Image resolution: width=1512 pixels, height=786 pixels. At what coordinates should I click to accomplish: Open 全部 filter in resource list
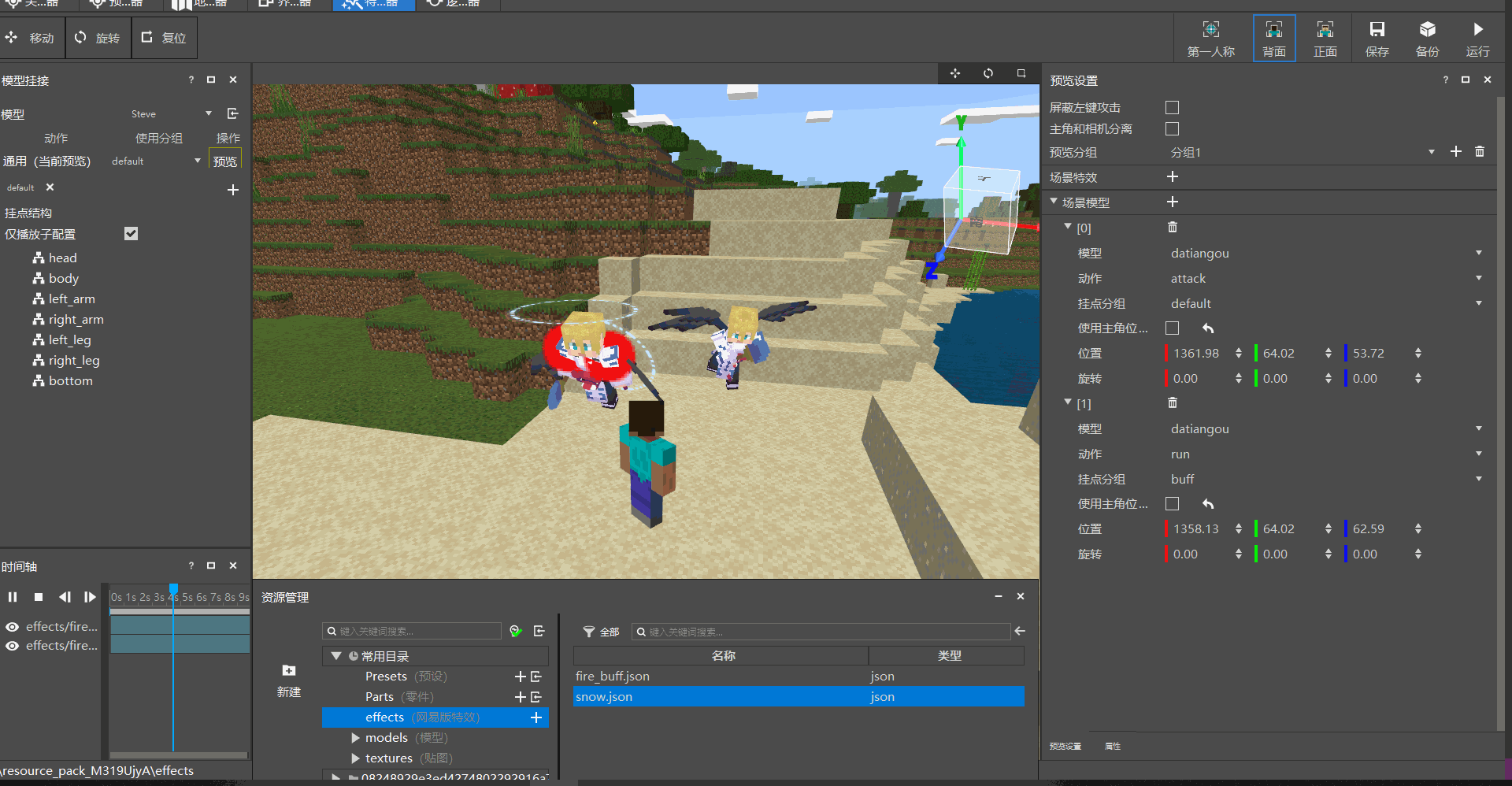(x=601, y=632)
